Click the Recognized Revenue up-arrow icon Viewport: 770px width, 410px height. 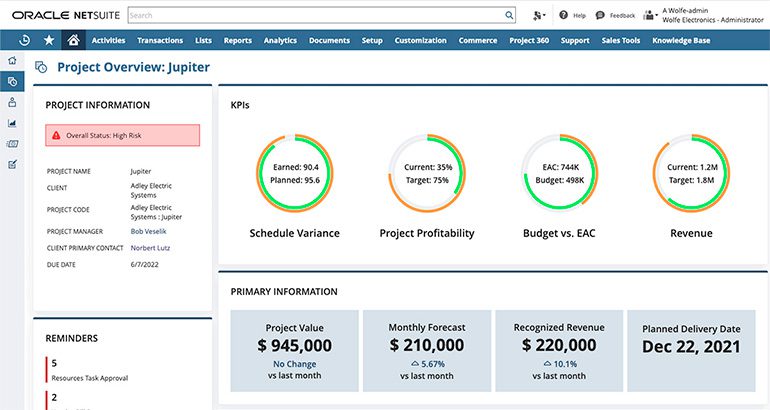(x=548, y=364)
